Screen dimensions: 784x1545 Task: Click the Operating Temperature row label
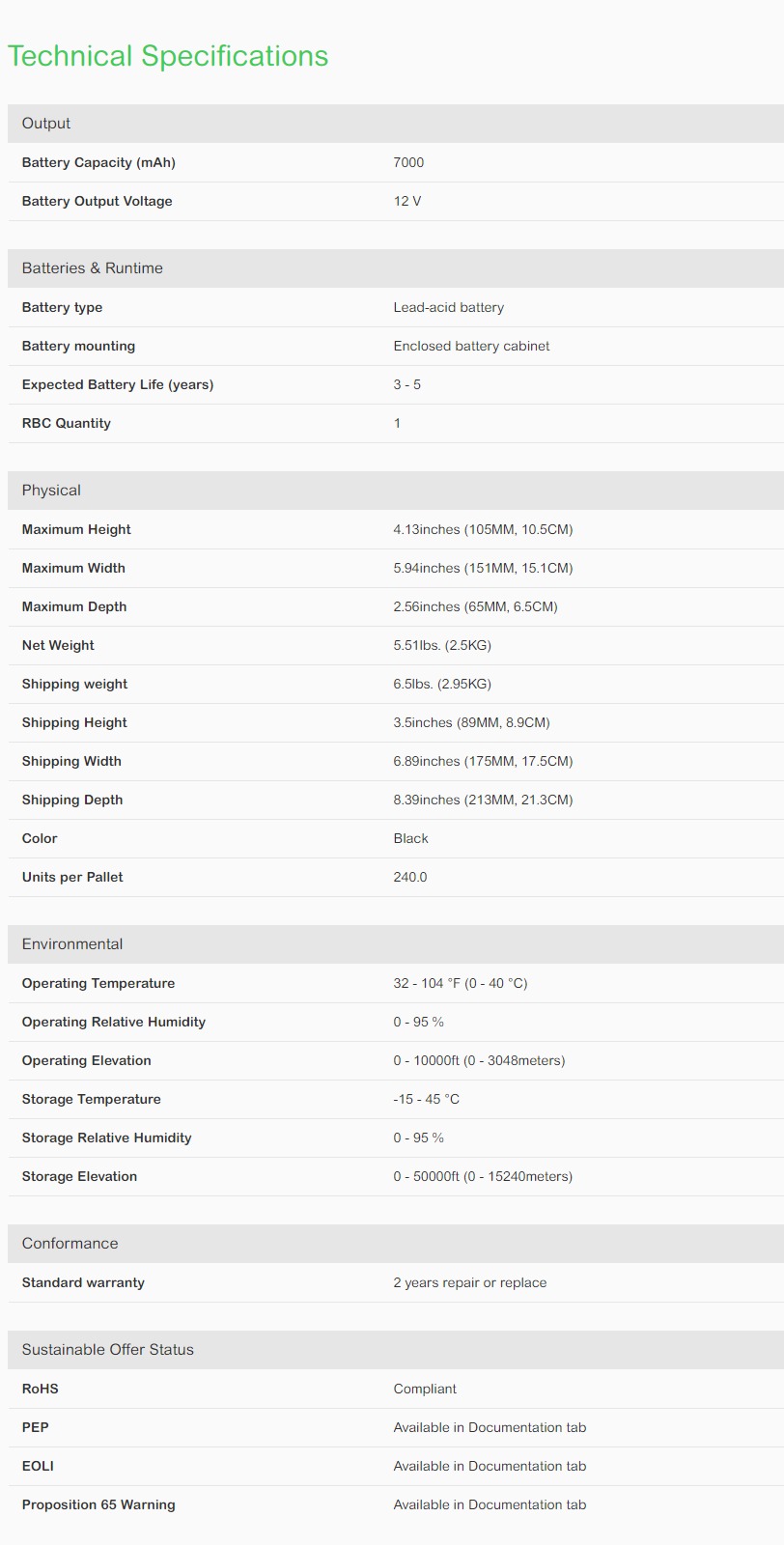(x=98, y=983)
